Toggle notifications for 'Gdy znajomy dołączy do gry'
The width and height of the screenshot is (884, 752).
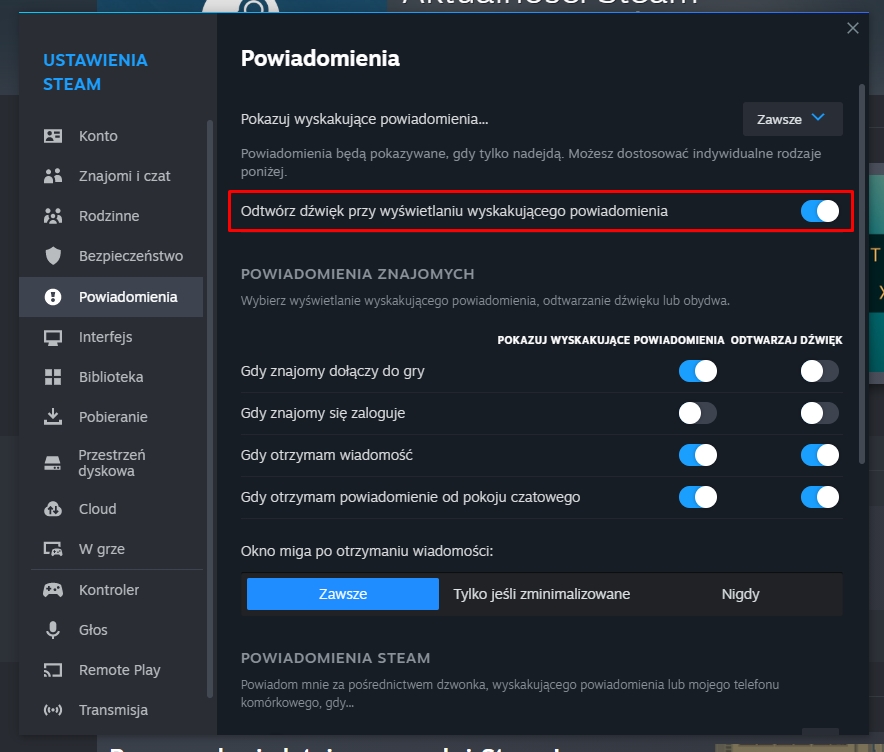click(x=698, y=371)
